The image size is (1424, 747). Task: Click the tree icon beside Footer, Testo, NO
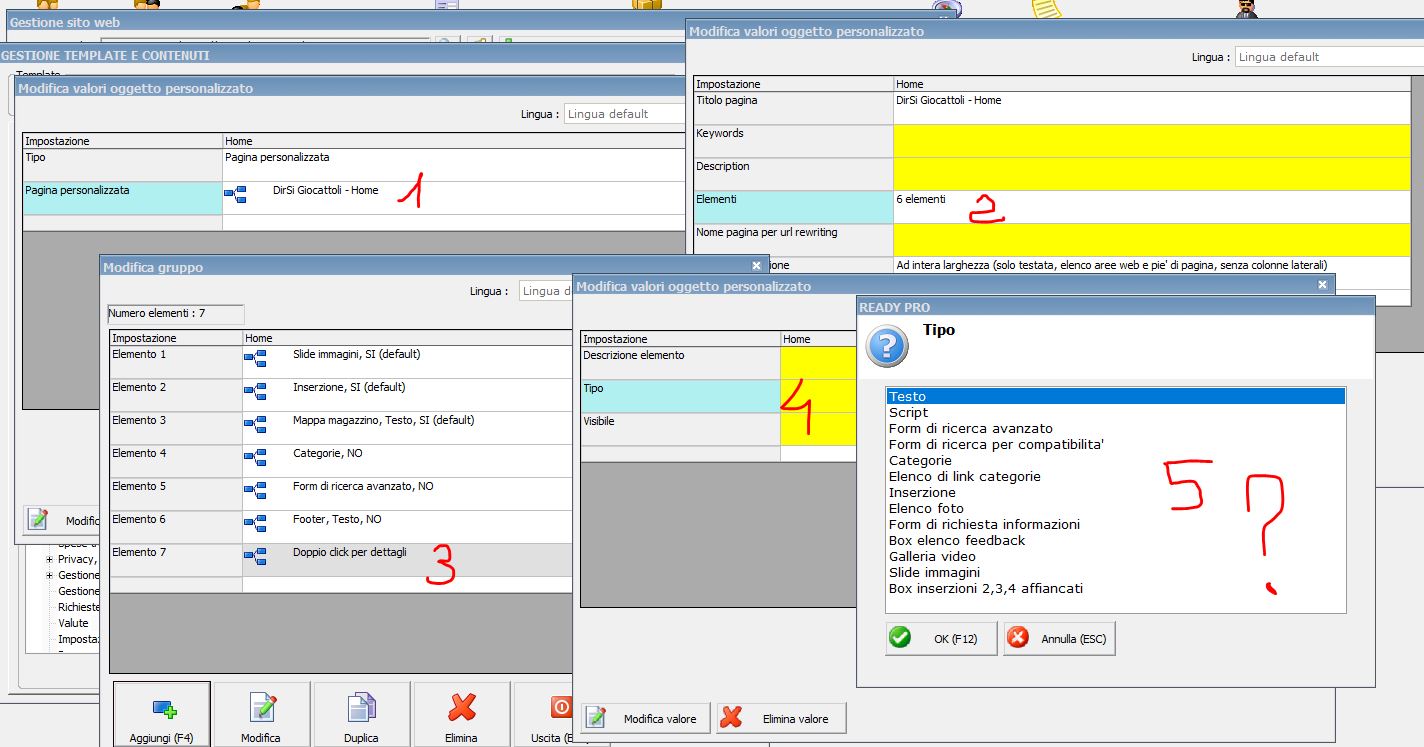tap(255, 523)
